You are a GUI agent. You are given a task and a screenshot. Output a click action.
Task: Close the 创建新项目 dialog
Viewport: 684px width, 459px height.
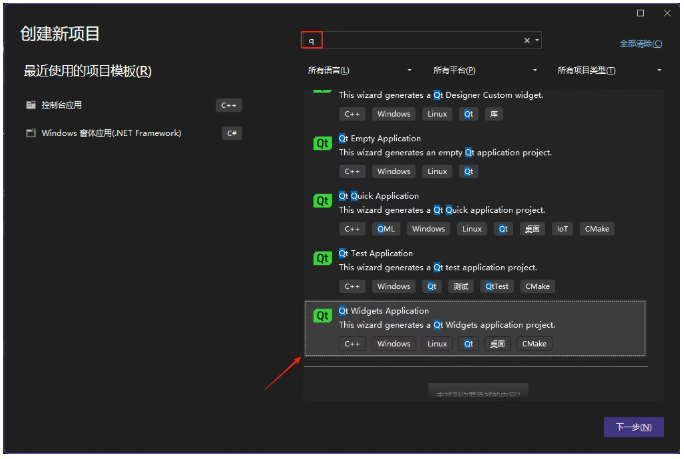point(667,13)
